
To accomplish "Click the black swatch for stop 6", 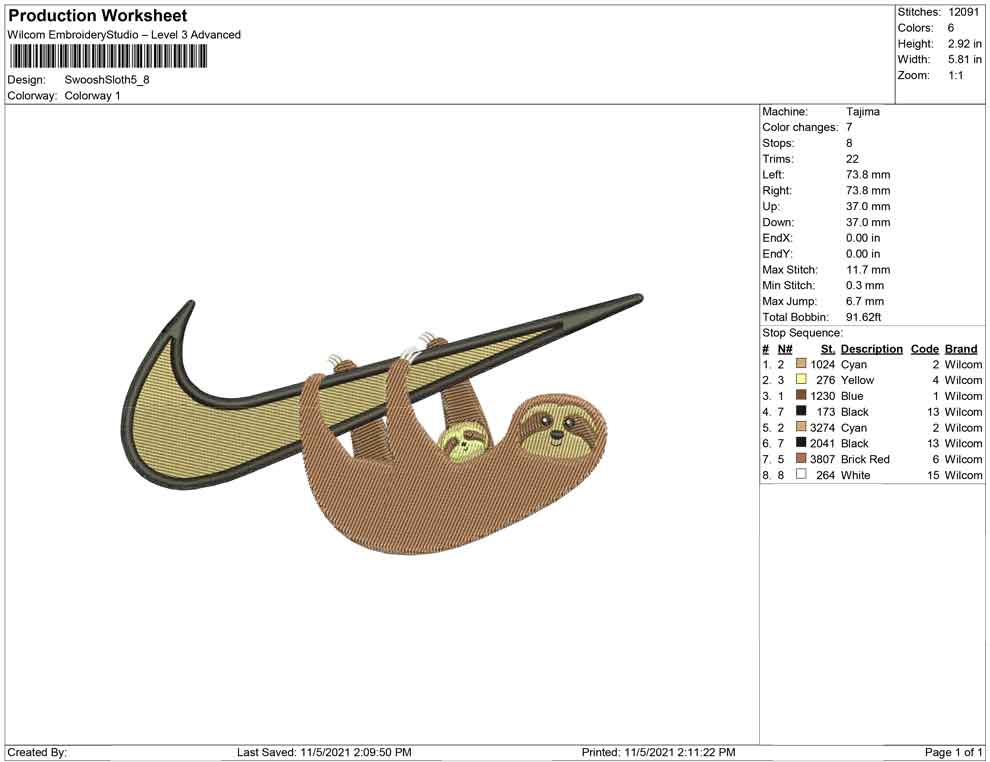I will [801, 443].
